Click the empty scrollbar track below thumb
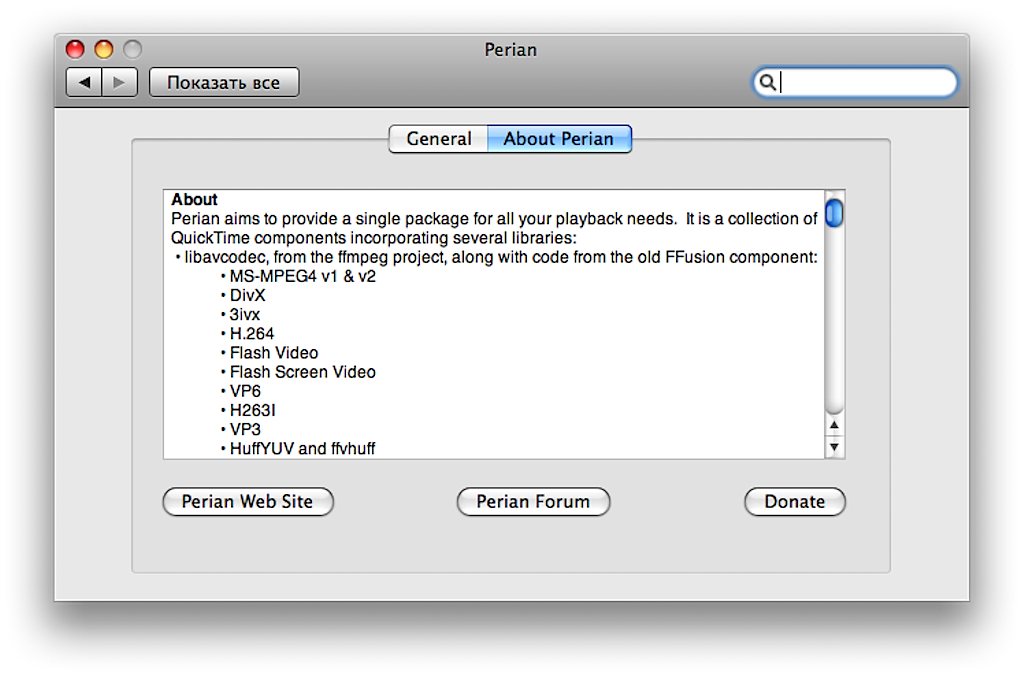1024x676 pixels. point(834,320)
